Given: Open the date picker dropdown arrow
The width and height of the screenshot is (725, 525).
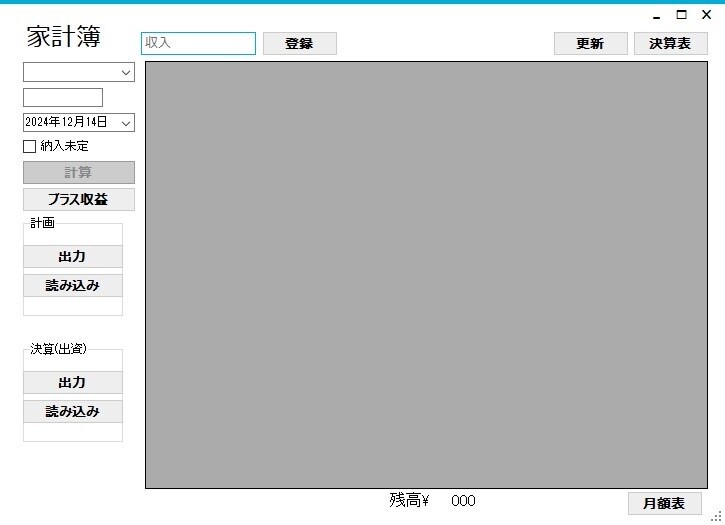Looking at the screenshot, I should (126, 123).
